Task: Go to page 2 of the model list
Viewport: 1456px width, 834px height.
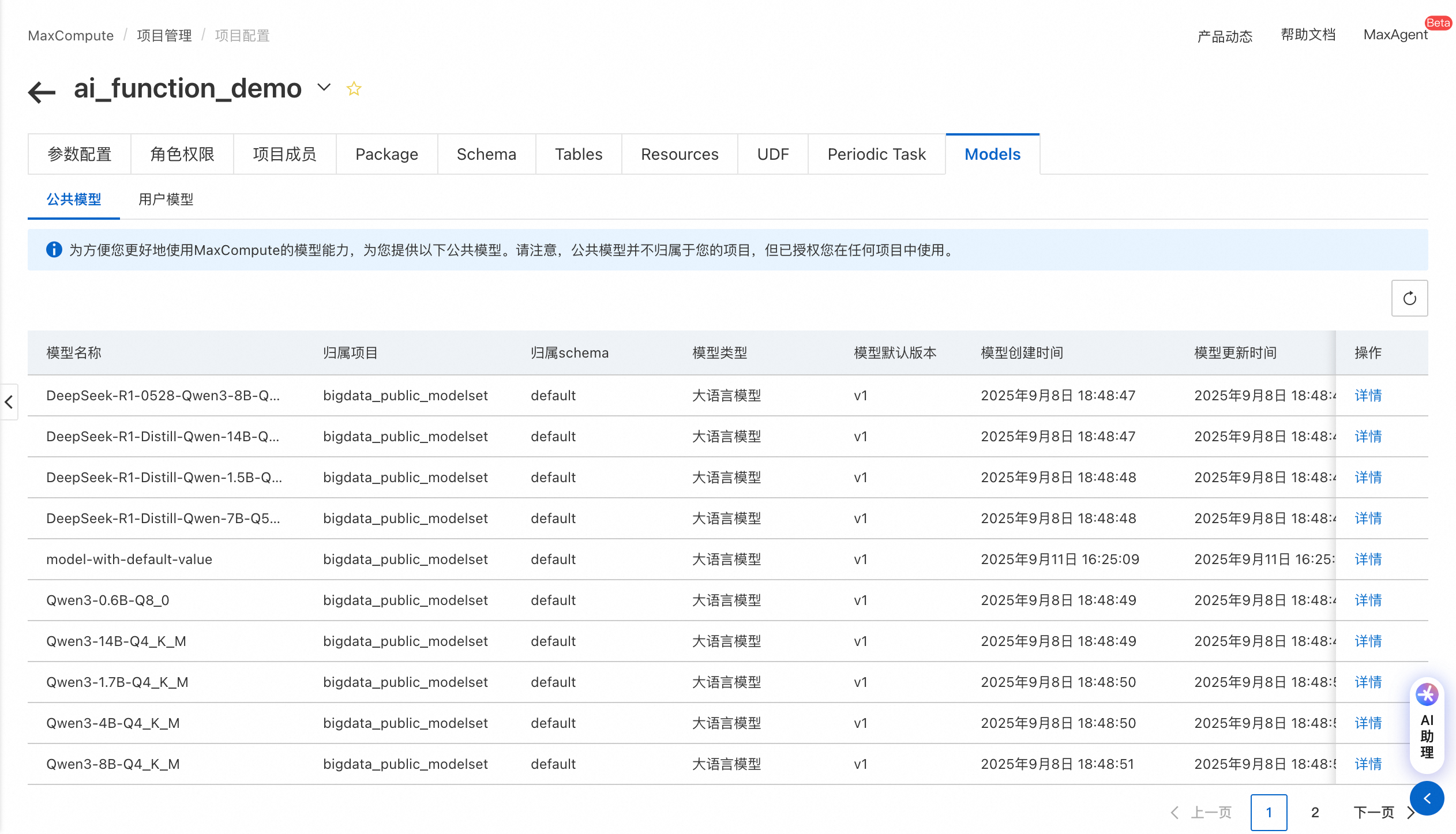Action: [1315, 812]
